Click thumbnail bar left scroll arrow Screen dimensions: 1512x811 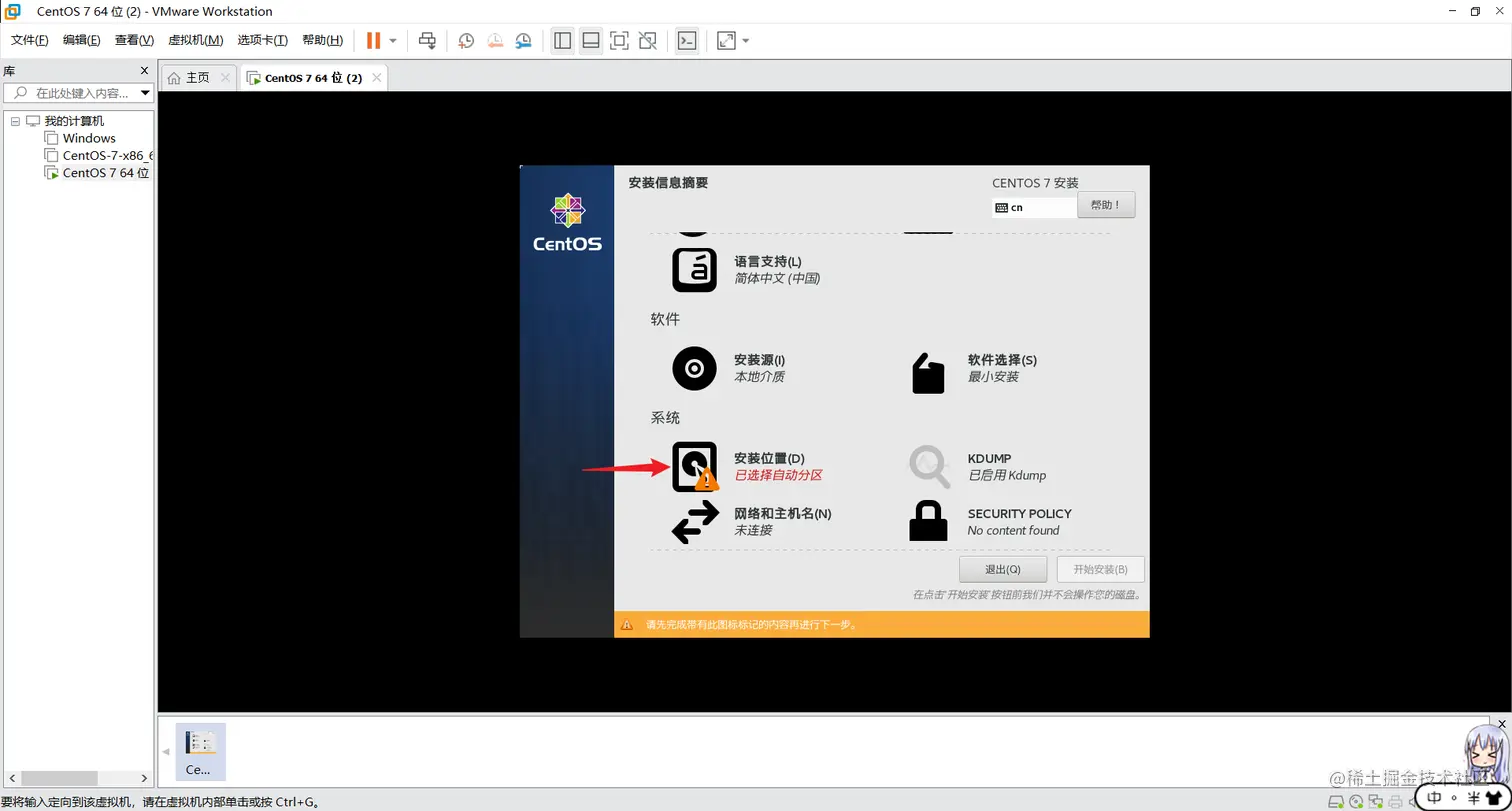coord(166,752)
